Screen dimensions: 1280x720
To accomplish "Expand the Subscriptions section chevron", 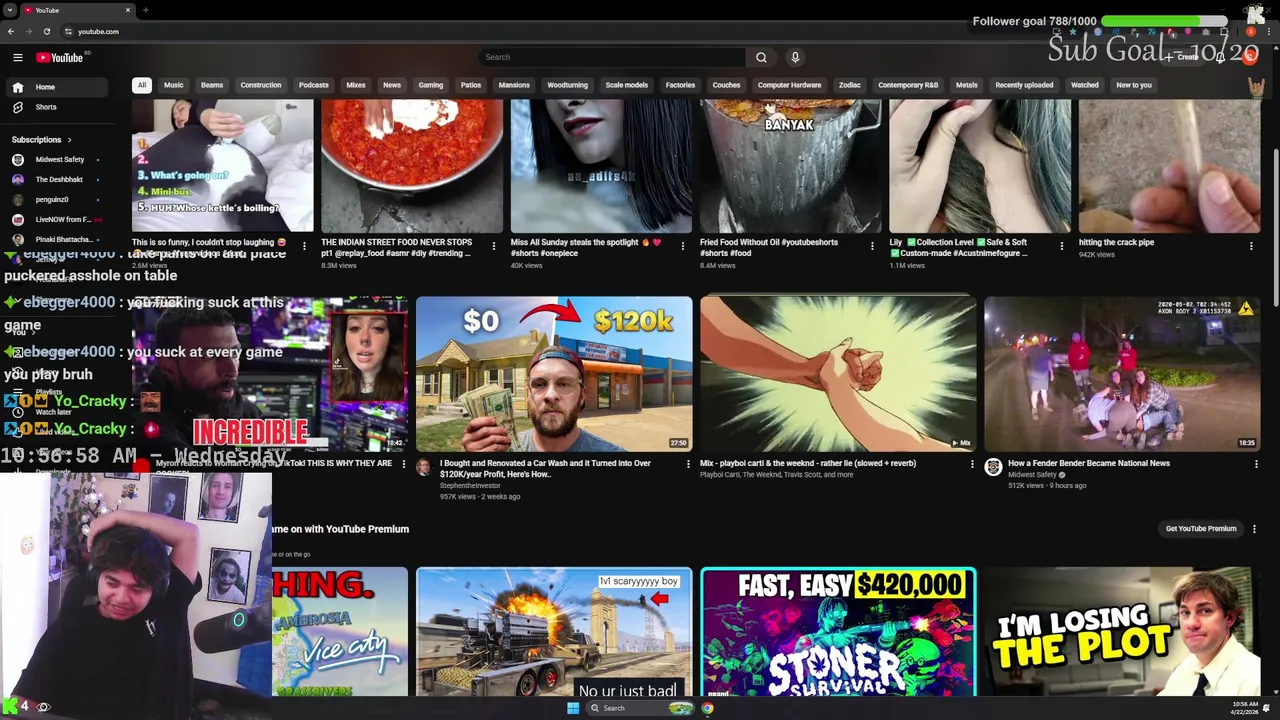I will tap(69, 140).
